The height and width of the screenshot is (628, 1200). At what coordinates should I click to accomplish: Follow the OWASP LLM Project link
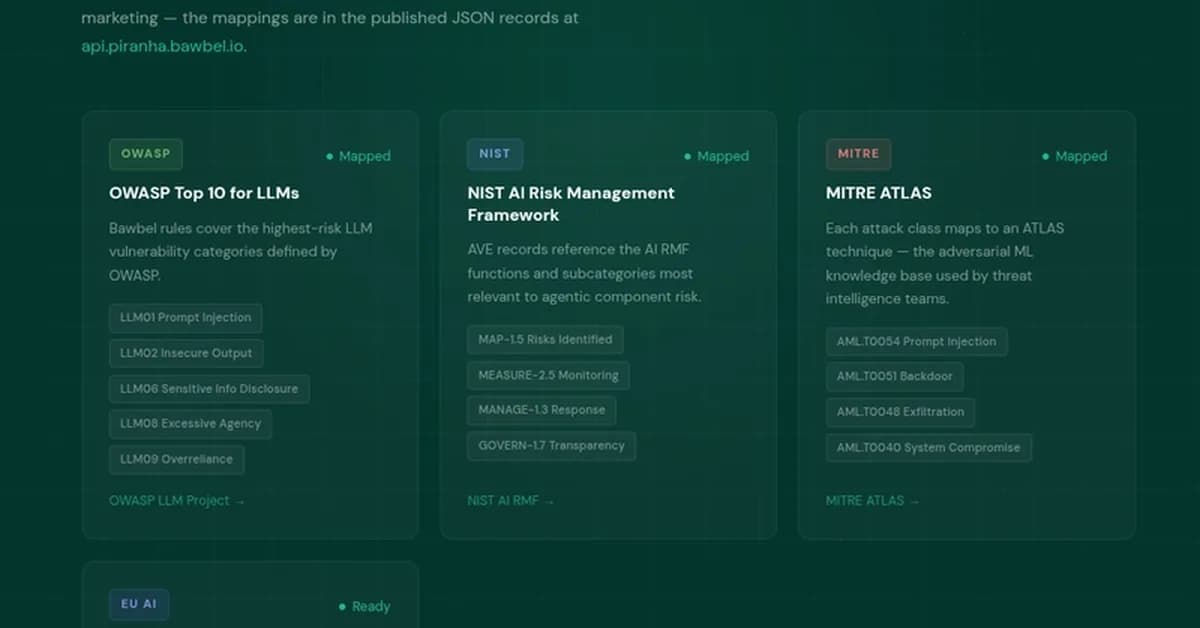pyautogui.click(x=177, y=500)
